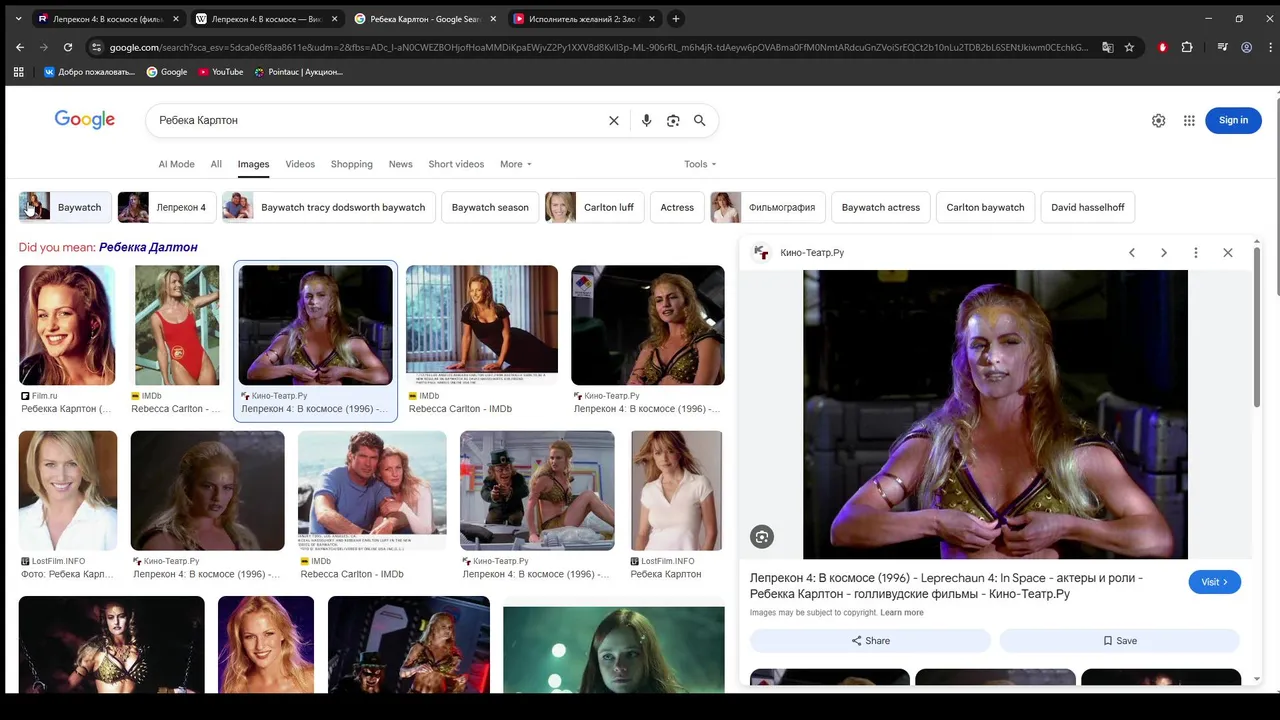
Task: Switch to News results tab
Action: click(x=401, y=164)
